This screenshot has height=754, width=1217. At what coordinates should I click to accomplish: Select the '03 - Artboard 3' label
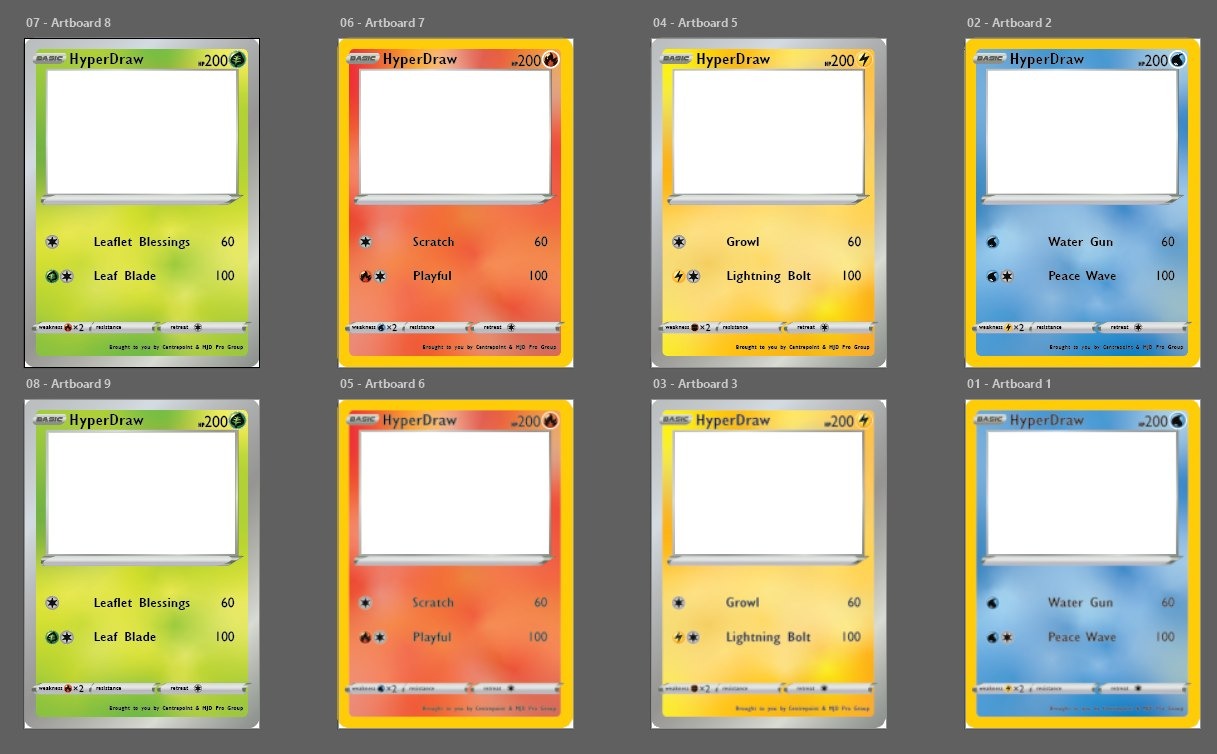695,383
